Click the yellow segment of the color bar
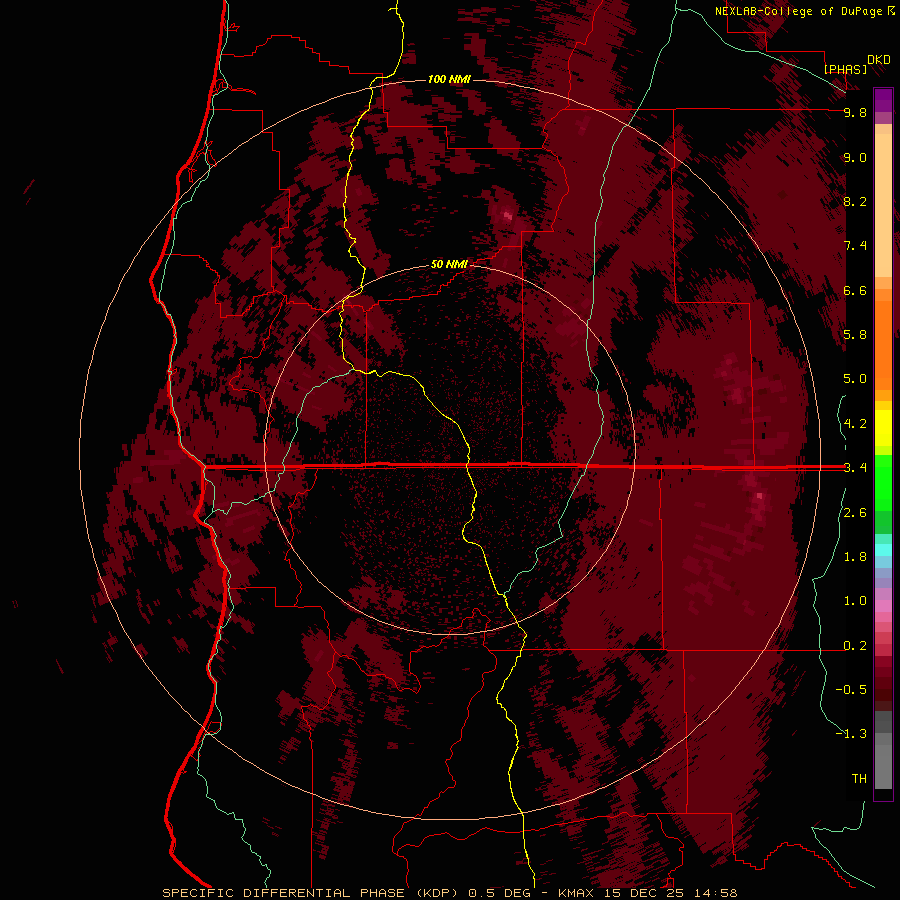 click(x=883, y=428)
